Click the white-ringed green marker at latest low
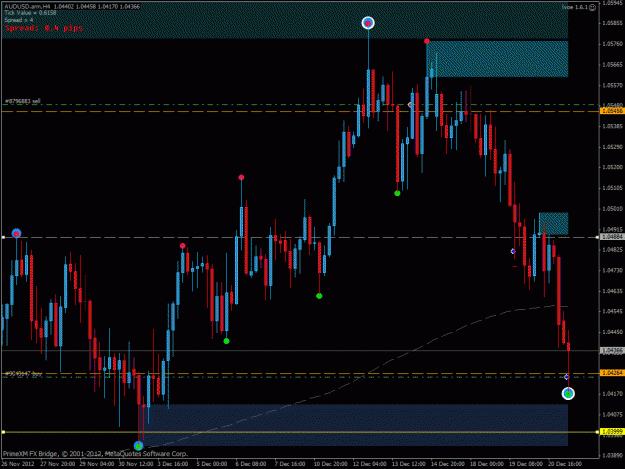This screenshot has width=625, height=469. click(x=568, y=394)
